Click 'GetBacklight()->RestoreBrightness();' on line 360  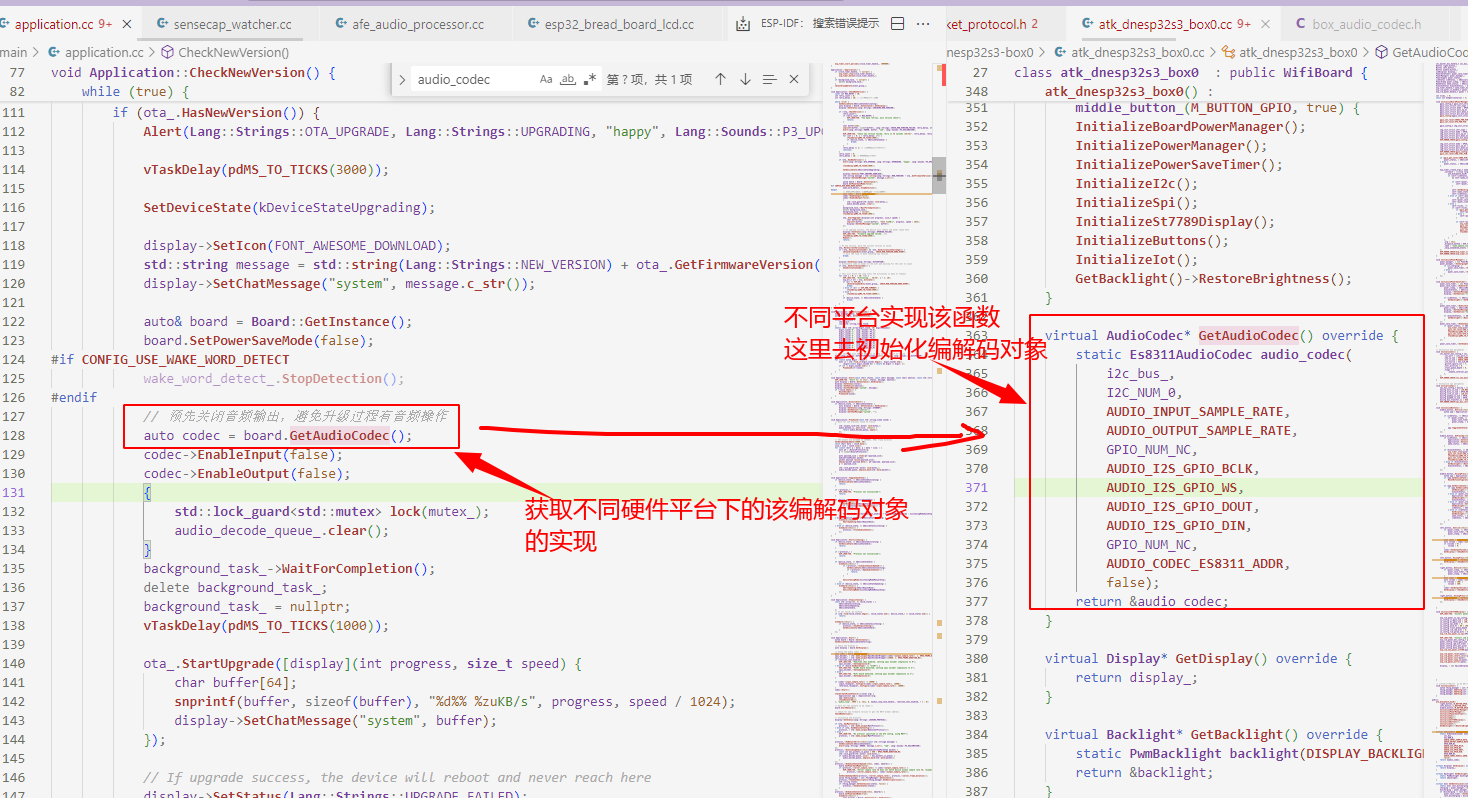point(1213,279)
